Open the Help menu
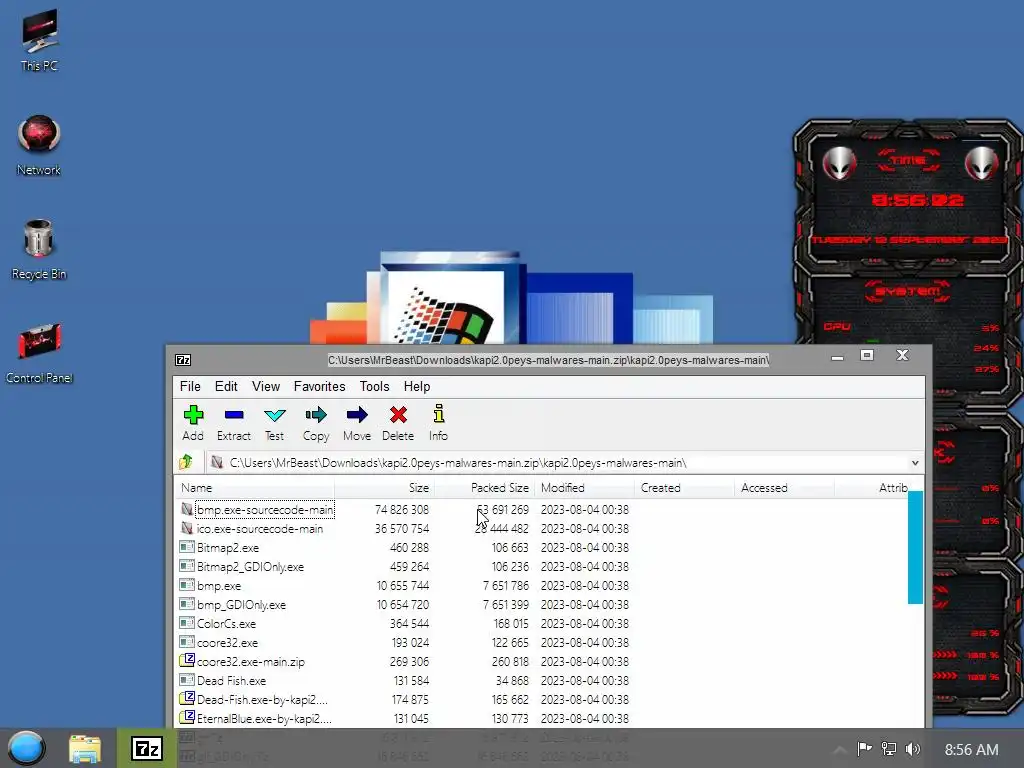1024x768 pixels. [417, 387]
